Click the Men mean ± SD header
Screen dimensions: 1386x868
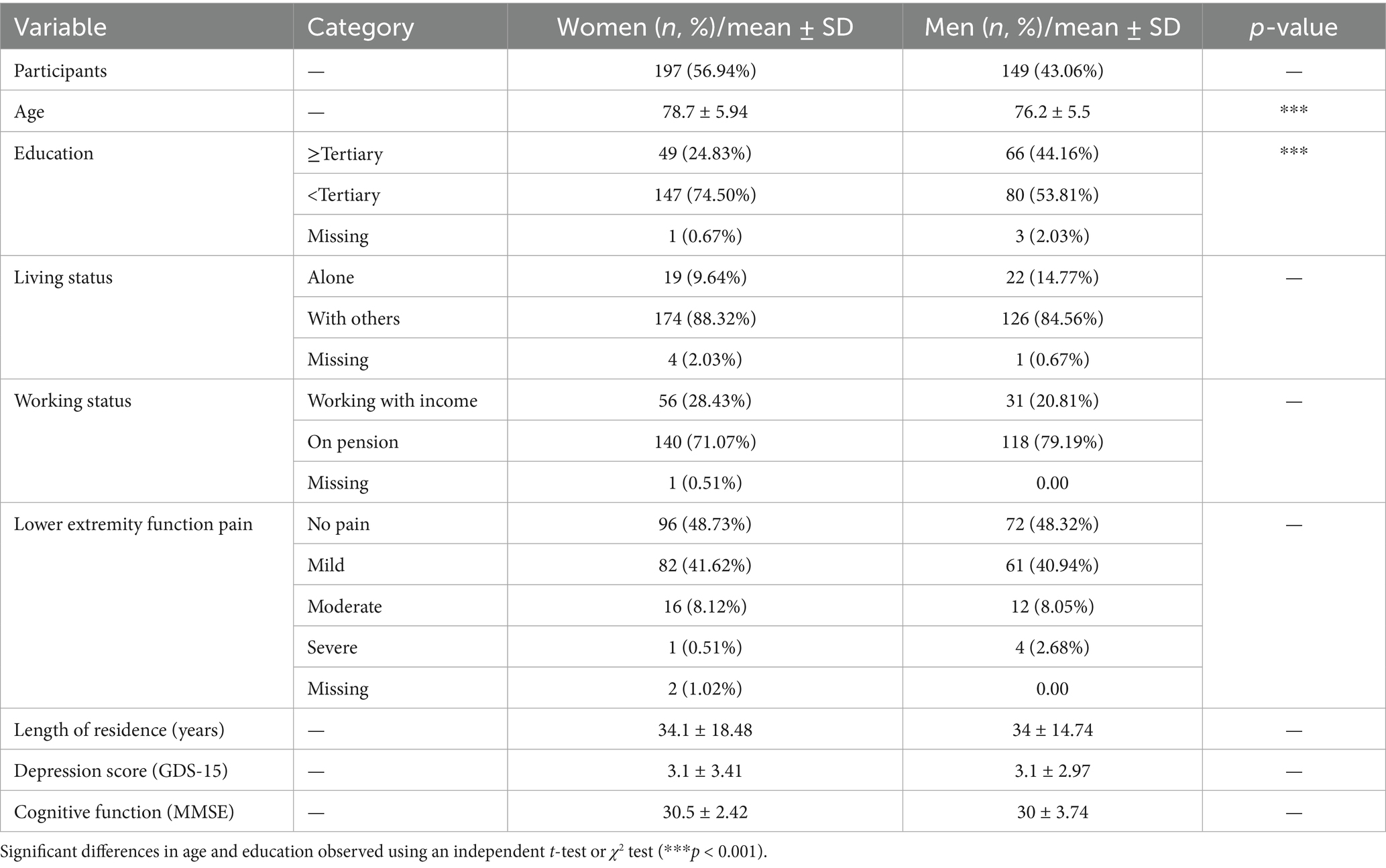click(x=1052, y=27)
